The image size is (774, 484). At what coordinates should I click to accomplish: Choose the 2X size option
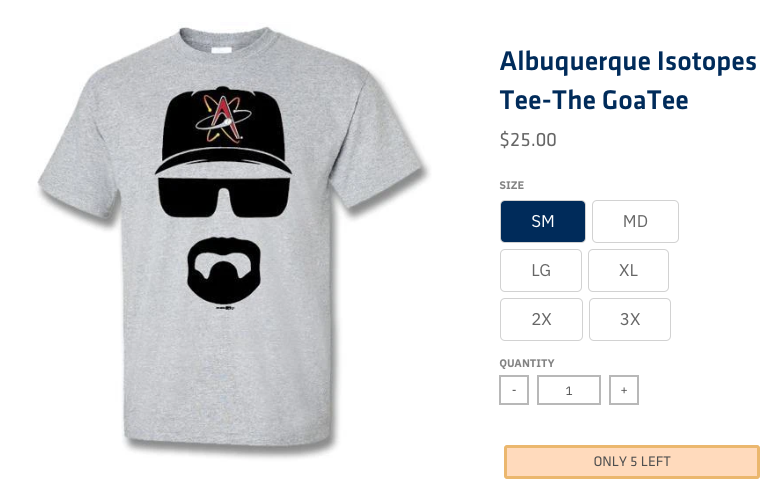[x=542, y=319]
